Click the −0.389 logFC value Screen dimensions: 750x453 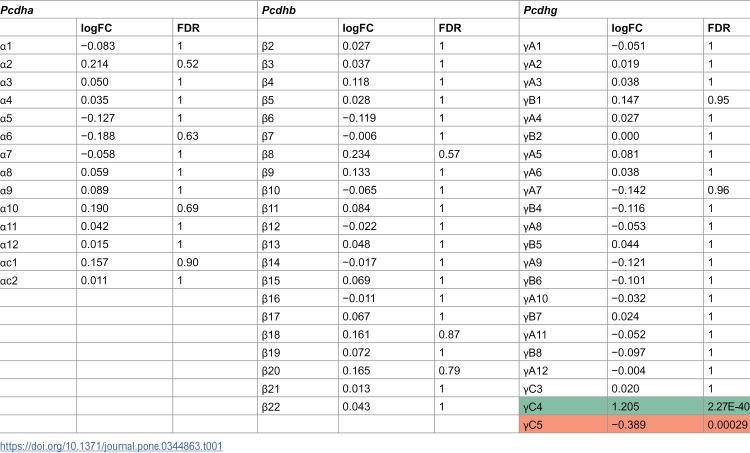pos(628,425)
